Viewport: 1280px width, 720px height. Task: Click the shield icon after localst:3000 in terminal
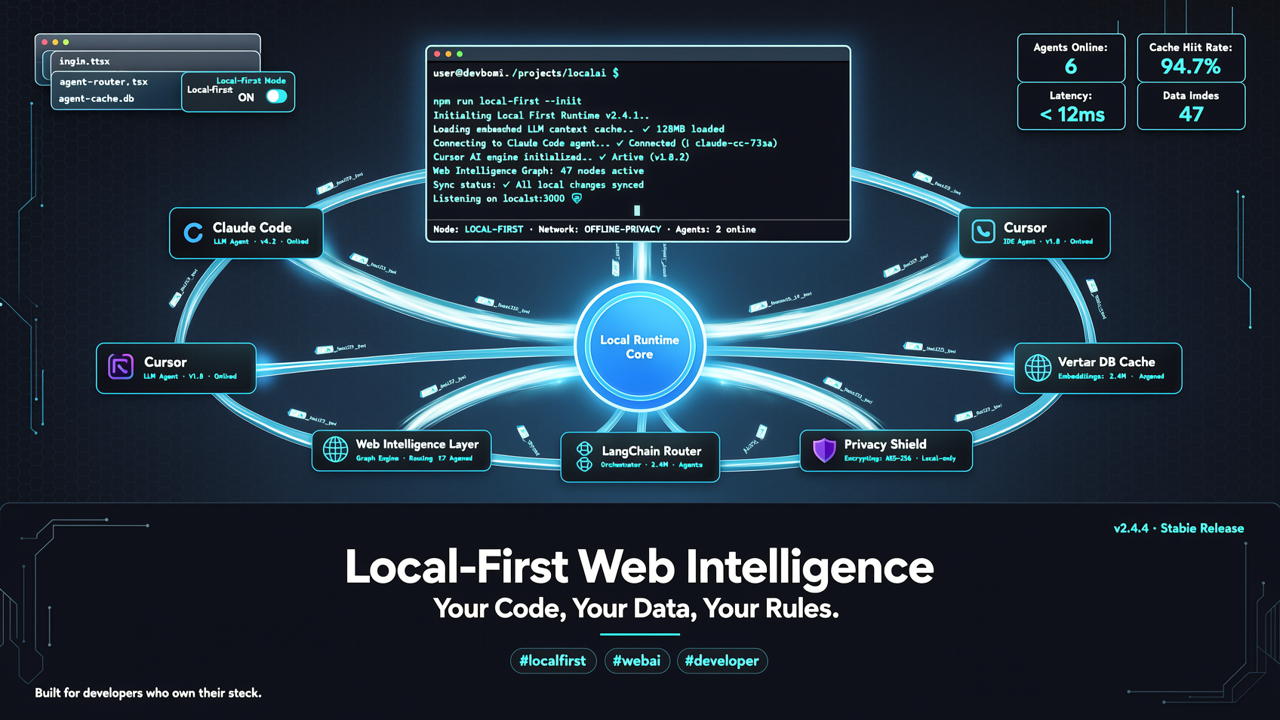(577, 199)
